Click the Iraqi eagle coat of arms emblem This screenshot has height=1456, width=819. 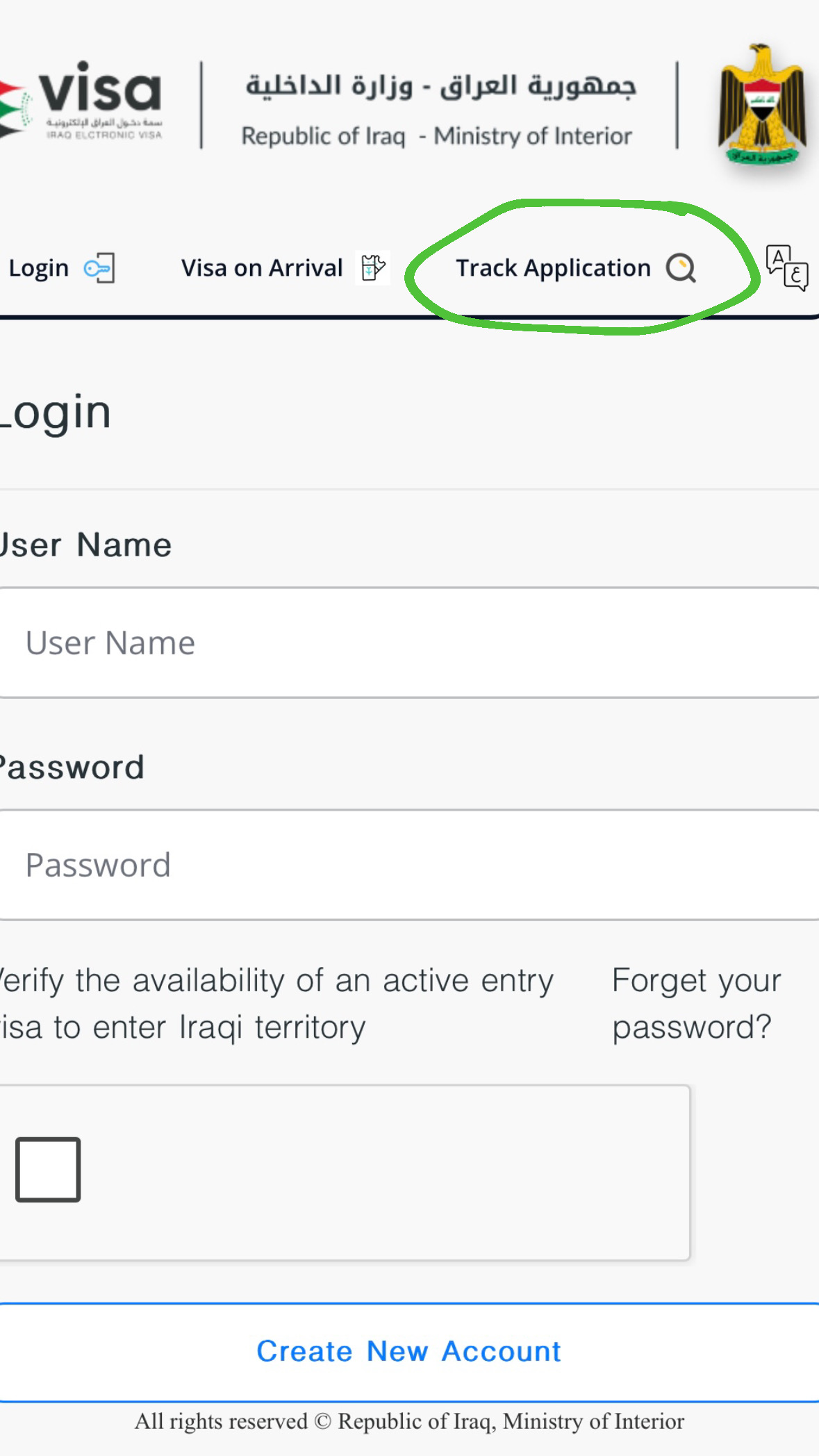point(762,104)
